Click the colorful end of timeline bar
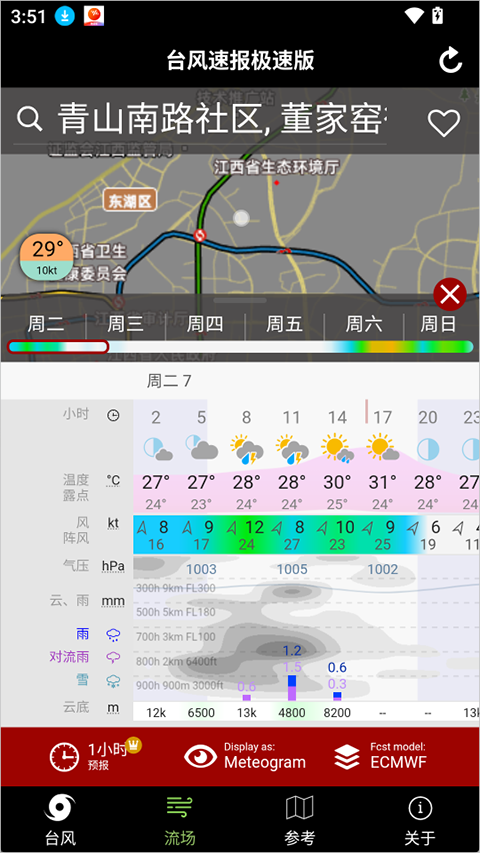 coord(403,347)
